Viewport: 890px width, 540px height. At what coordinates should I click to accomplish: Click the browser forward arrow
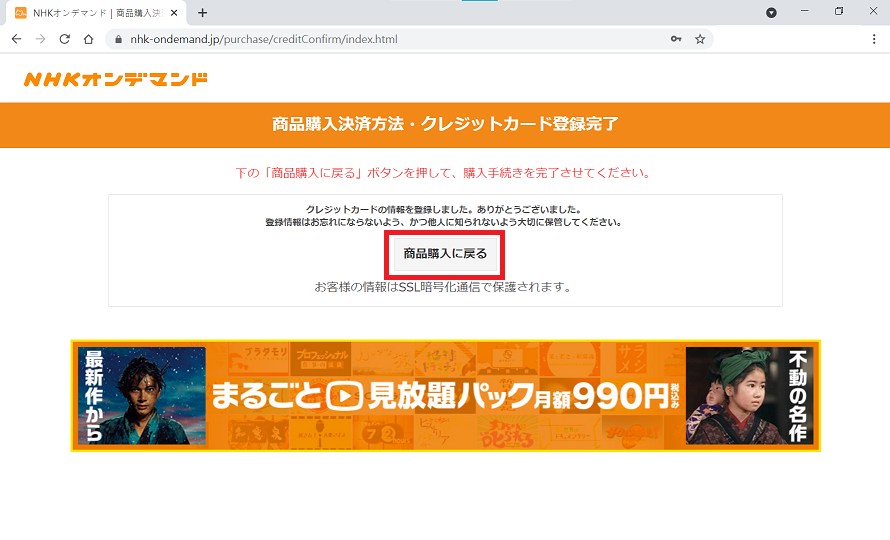tap(40, 39)
